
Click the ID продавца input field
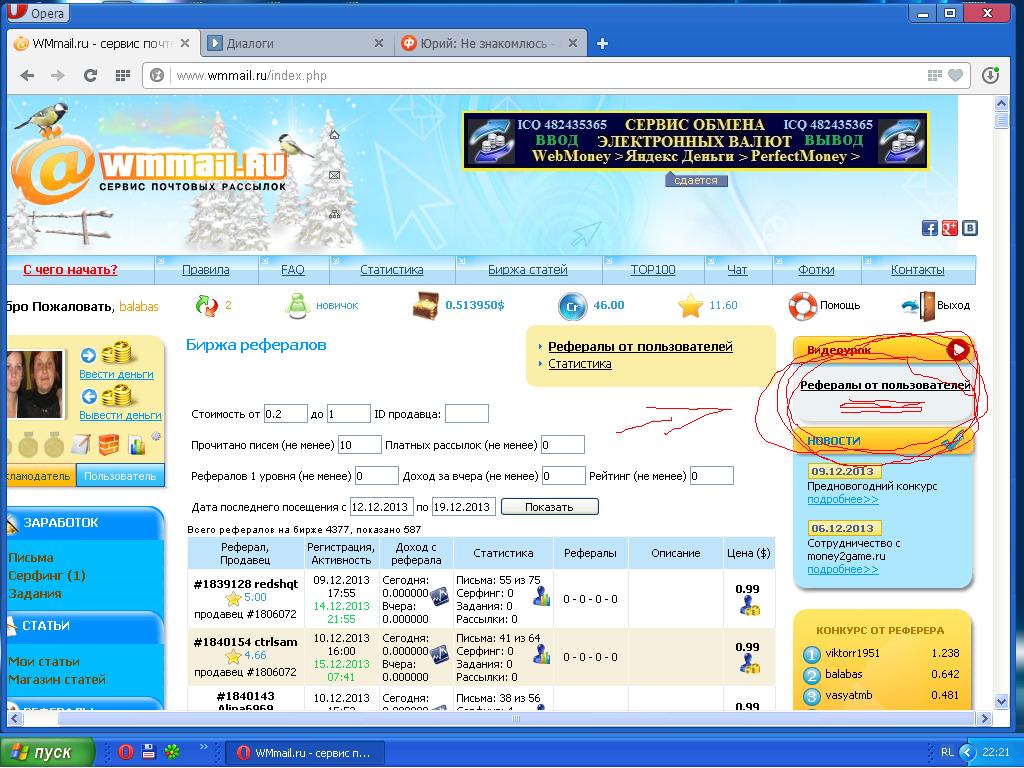[x=466, y=413]
